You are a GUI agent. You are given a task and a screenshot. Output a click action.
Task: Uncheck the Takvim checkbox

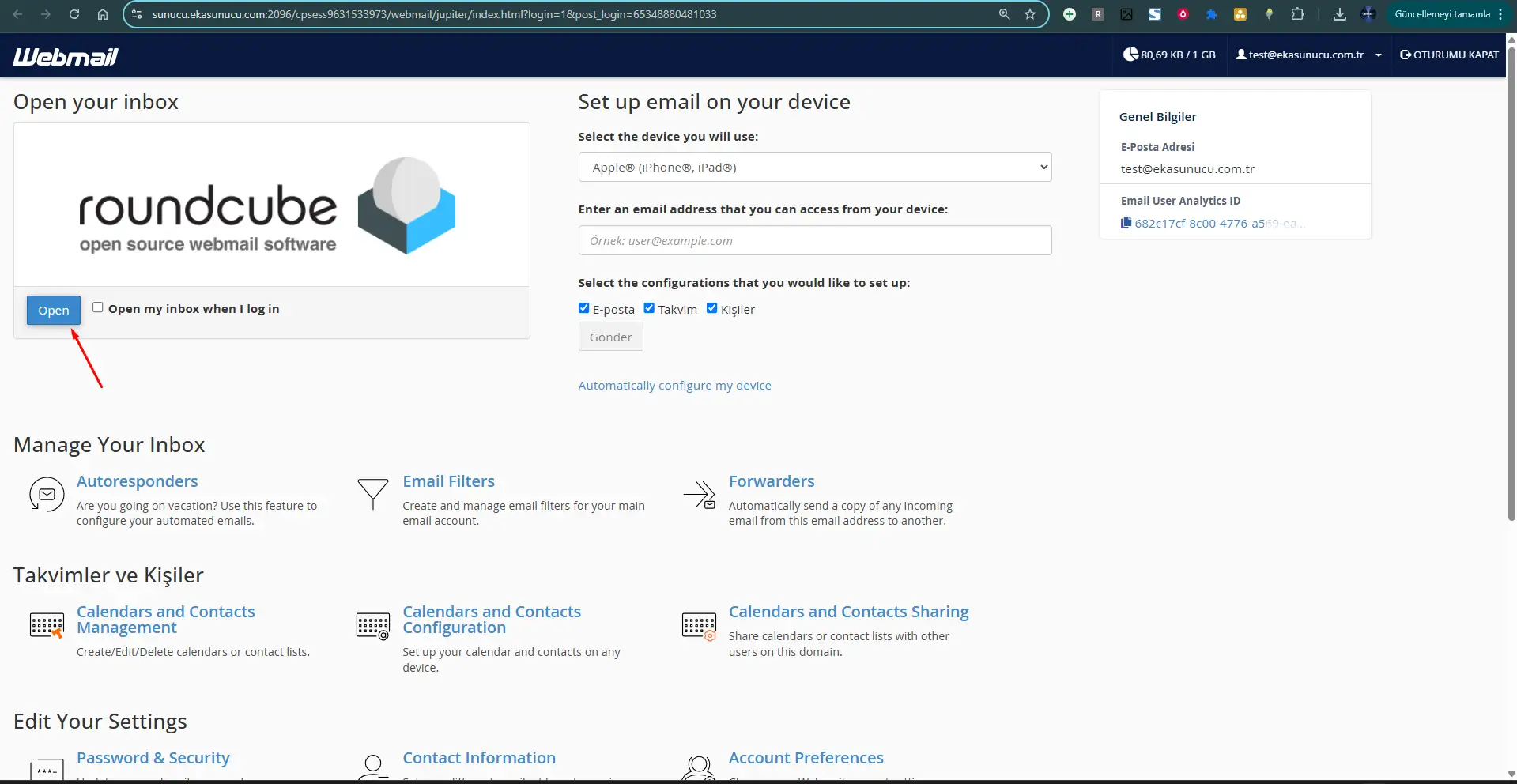pyautogui.click(x=649, y=308)
